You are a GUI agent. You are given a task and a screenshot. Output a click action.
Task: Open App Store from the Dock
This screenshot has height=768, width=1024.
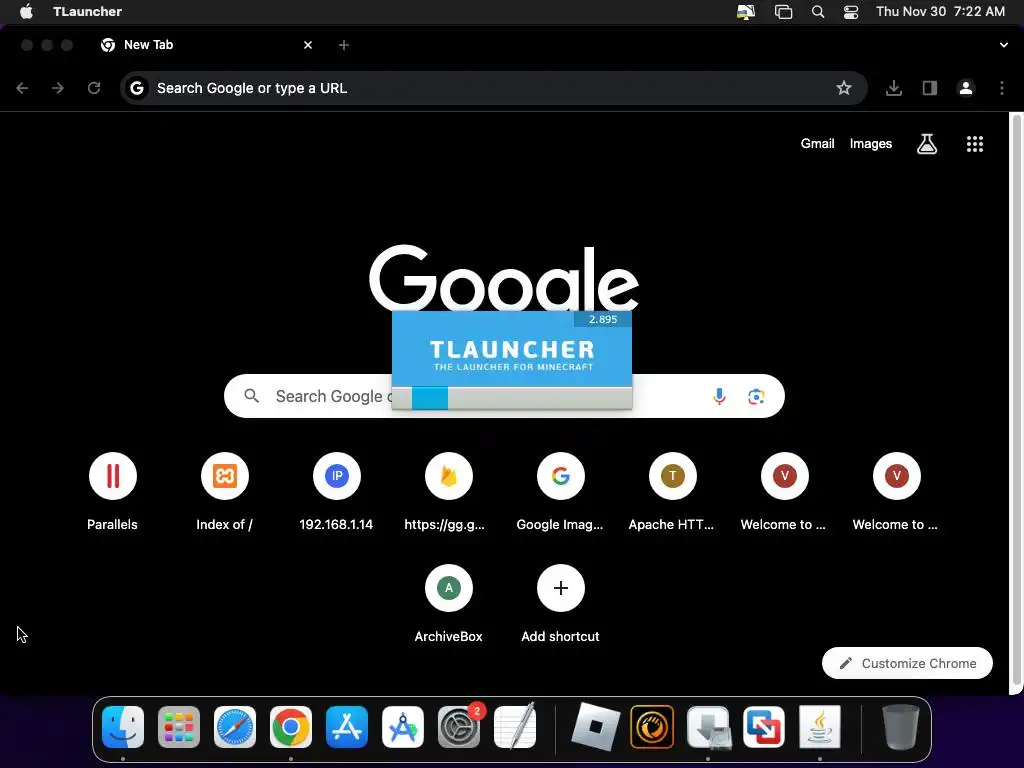coord(347,727)
